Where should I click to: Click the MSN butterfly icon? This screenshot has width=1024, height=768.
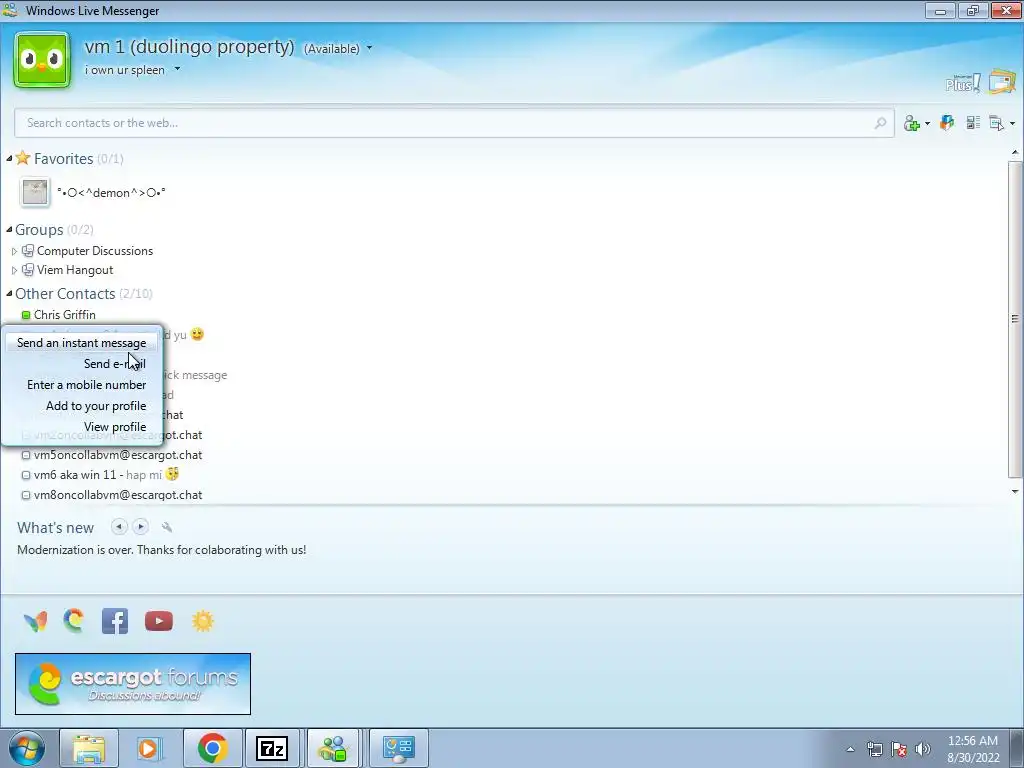click(35, 621)
